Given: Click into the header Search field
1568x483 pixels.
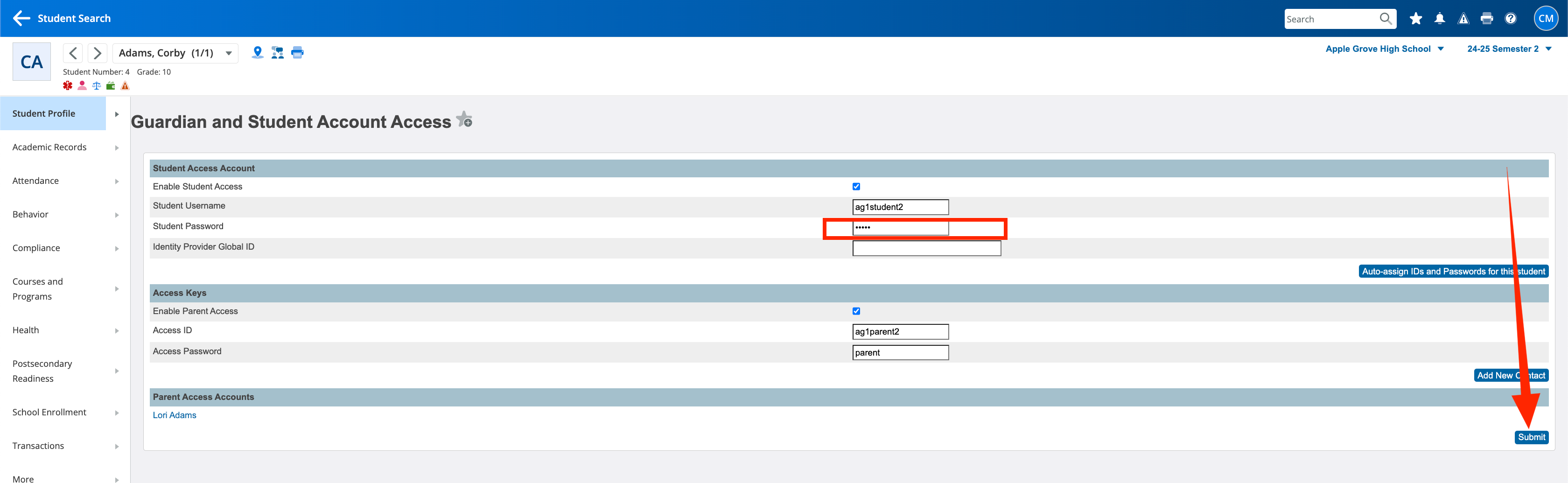Looking at the screenshot, I should pyautogui.click(x=1331, y=19).
